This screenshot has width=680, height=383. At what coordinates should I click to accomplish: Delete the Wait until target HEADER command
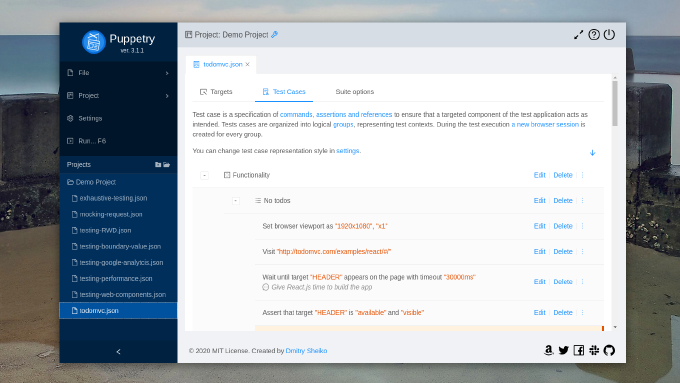[x=563, y=282]
